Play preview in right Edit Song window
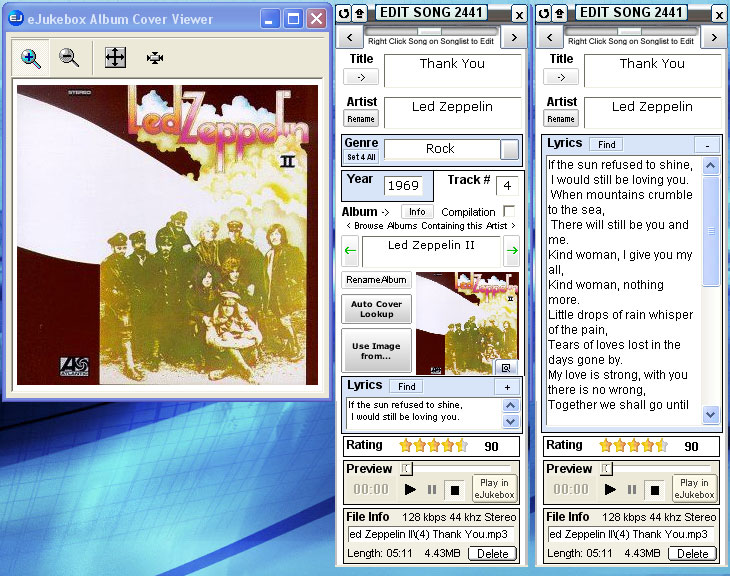 click(610, 489)
